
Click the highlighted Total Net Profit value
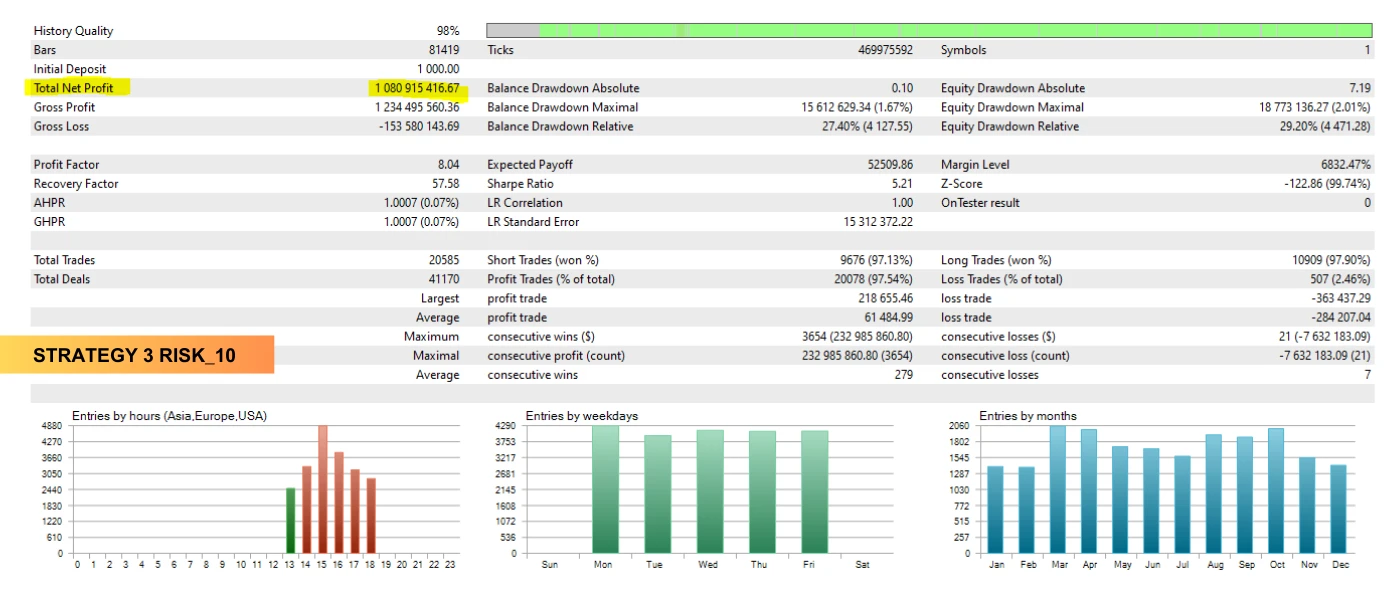[416, 88]
